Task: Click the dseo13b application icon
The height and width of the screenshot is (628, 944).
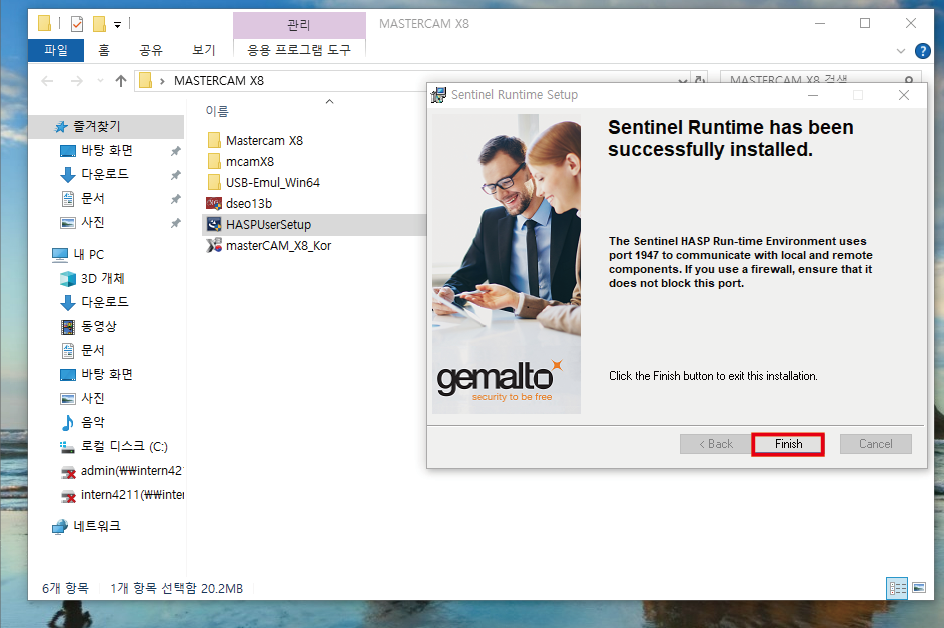Action: point(214,204)
